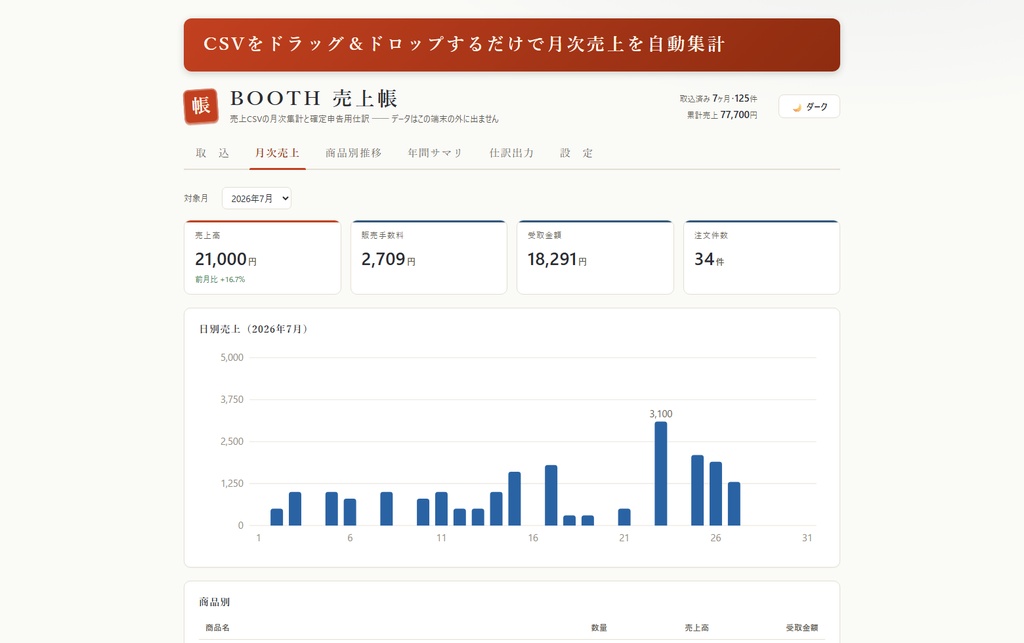Click the 5,000 y-axis label
The image size is (1024, 643).
tap(232, 358)
